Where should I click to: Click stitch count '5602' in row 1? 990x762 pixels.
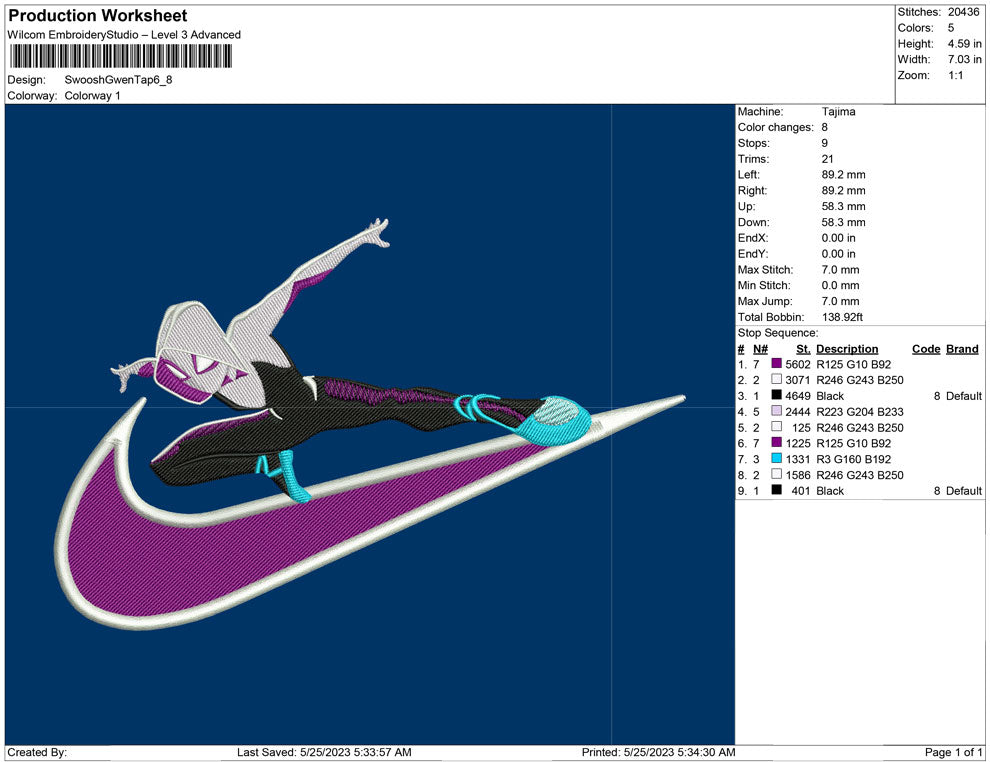[x=797, y=364]
